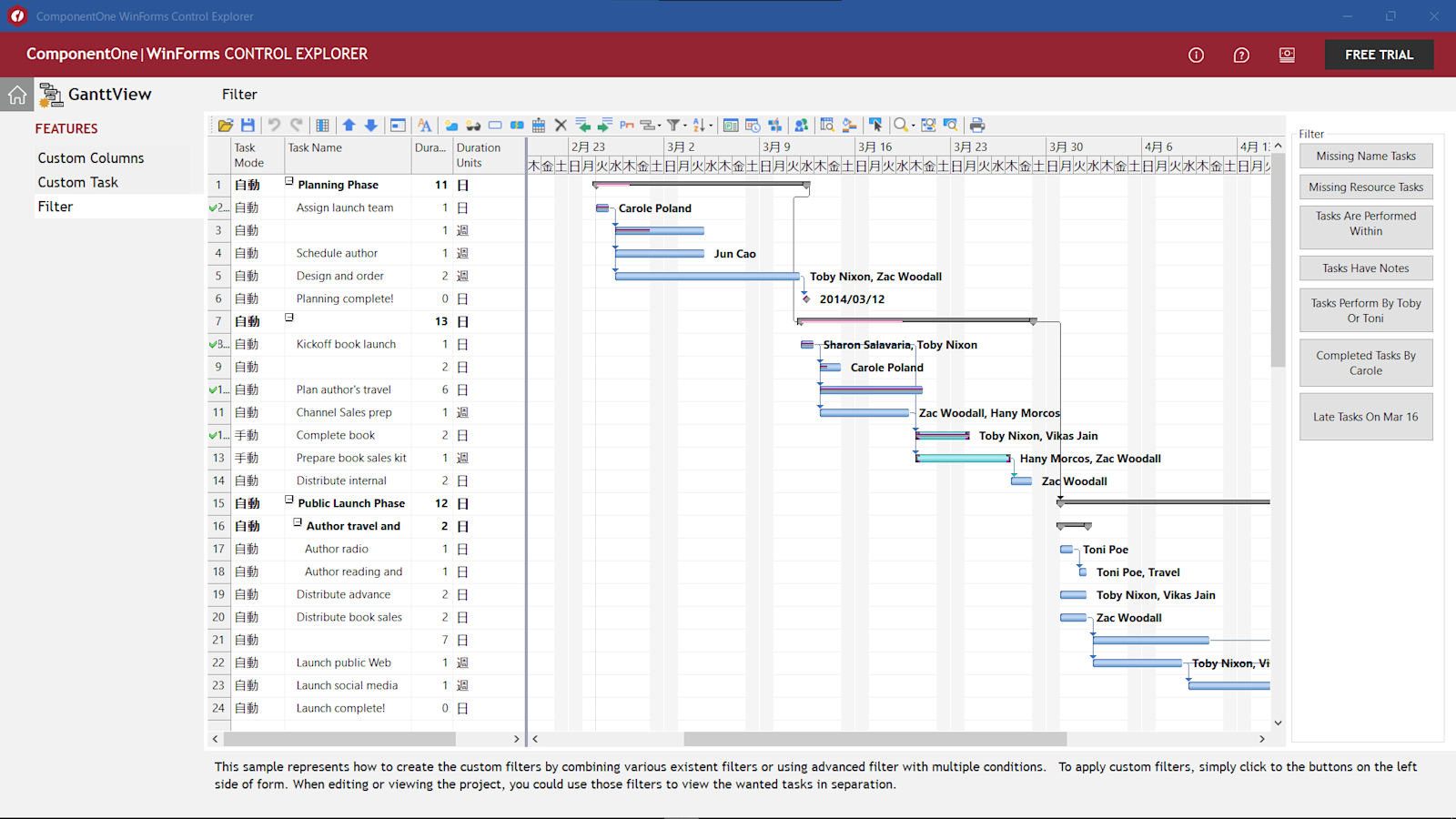The width and height of the screenshot is (1456, 819).
Task: Apply Tasks Have Notes filter
Action: 1366,268
